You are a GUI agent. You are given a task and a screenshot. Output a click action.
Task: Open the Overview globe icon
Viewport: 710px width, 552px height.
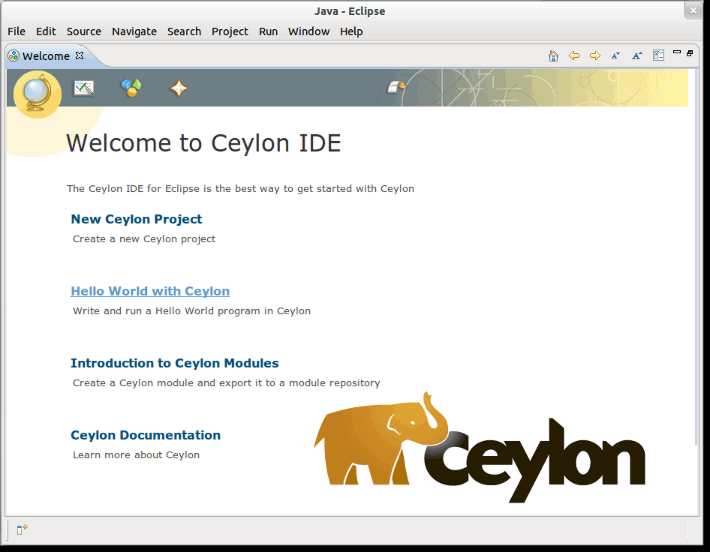click(x=37, y=93)
